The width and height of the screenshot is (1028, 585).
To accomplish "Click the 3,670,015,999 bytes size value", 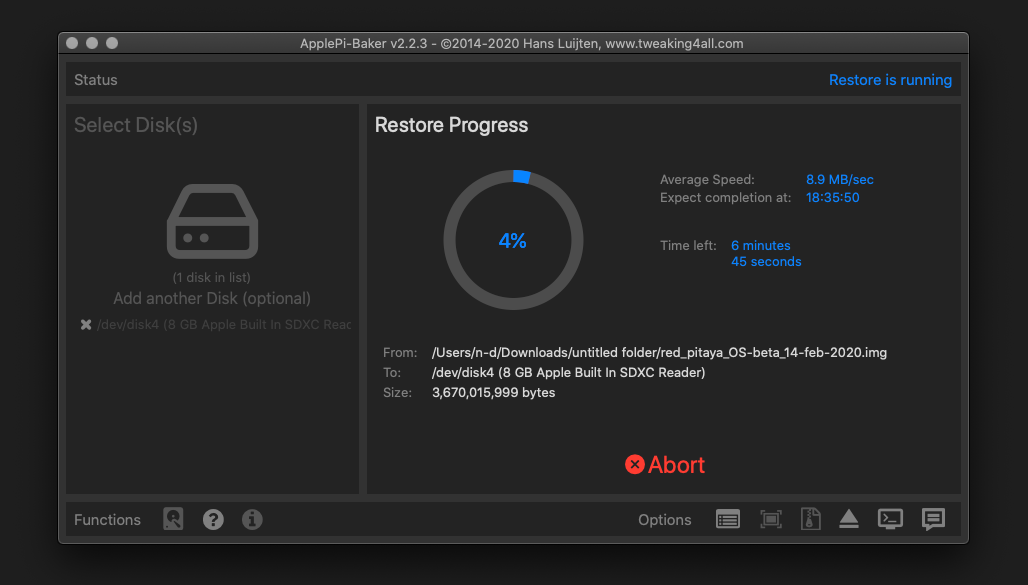I will coord(494,393).
